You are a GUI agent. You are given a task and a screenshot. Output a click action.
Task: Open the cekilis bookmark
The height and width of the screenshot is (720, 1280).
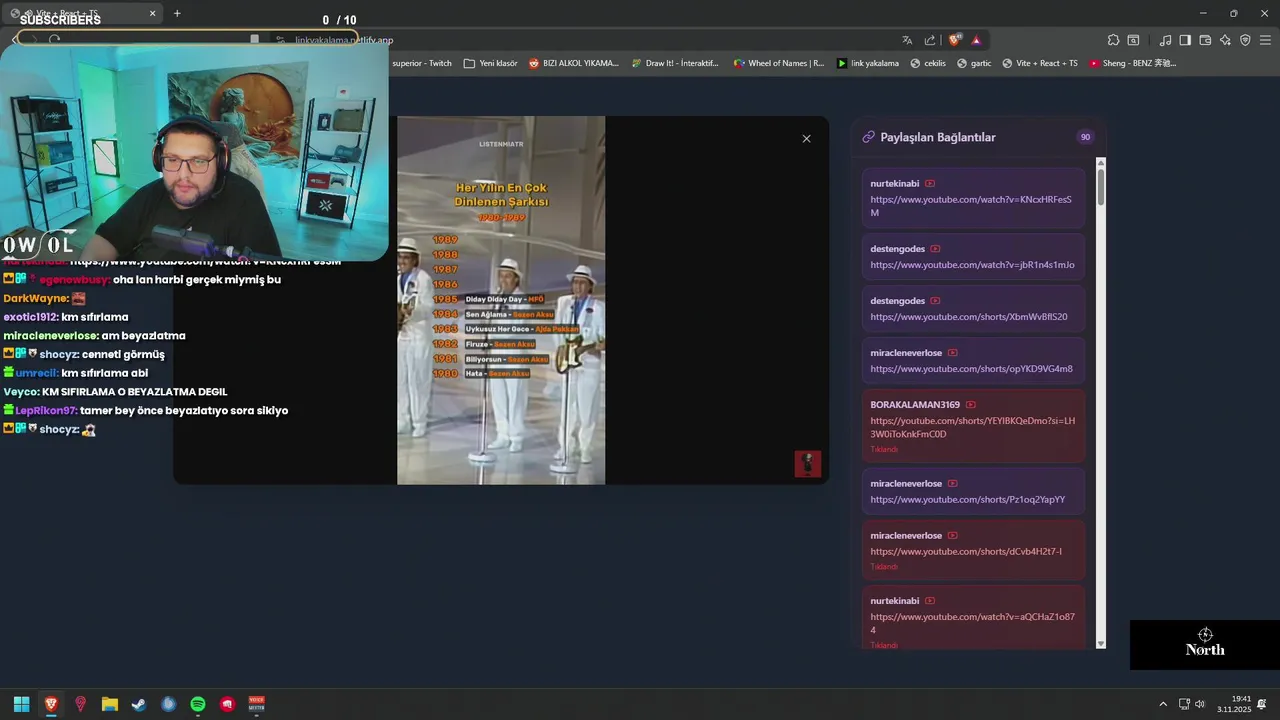(x=928, y=63)
